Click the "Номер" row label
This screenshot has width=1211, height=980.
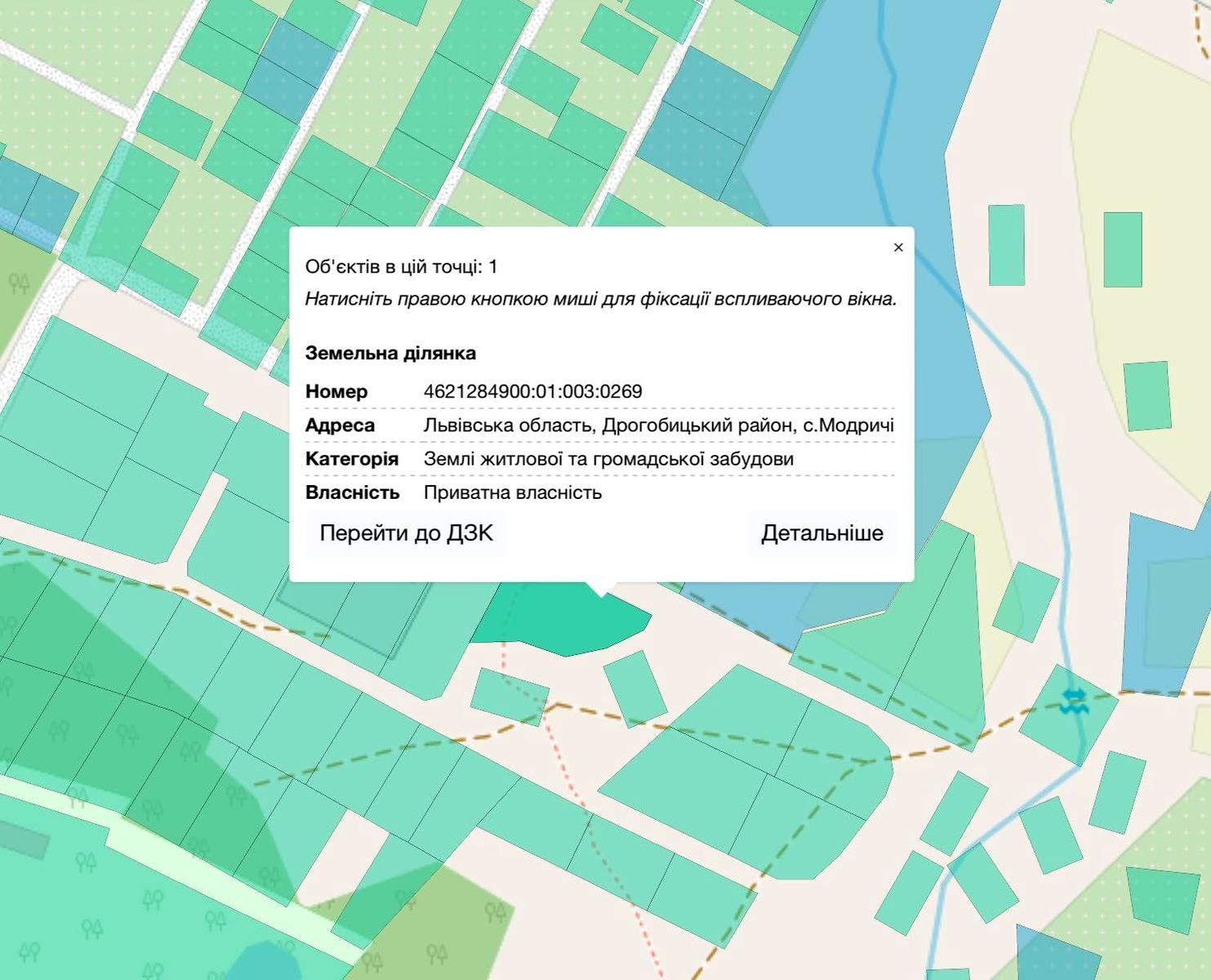(336, 392)
